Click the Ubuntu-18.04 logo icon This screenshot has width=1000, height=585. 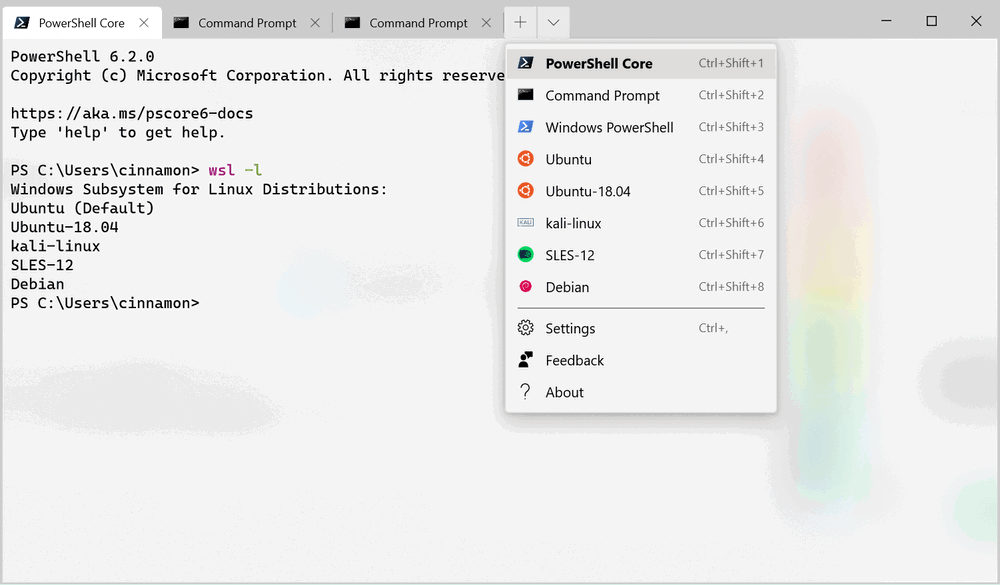[525, 191]
